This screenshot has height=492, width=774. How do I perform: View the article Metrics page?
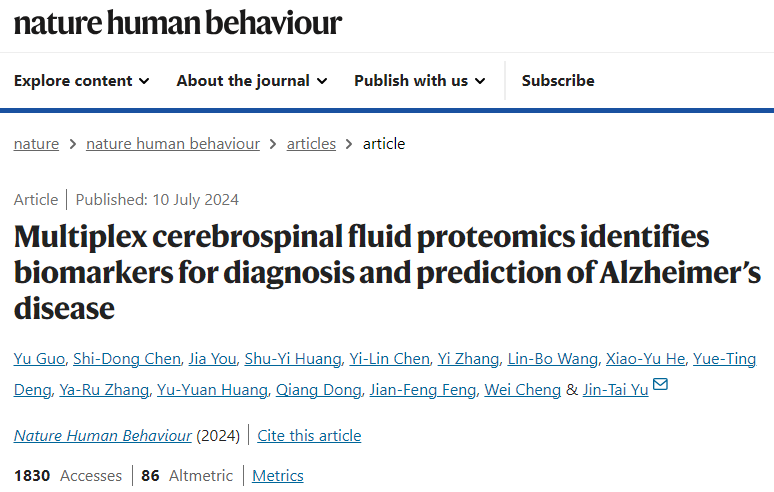click(277, 476)
